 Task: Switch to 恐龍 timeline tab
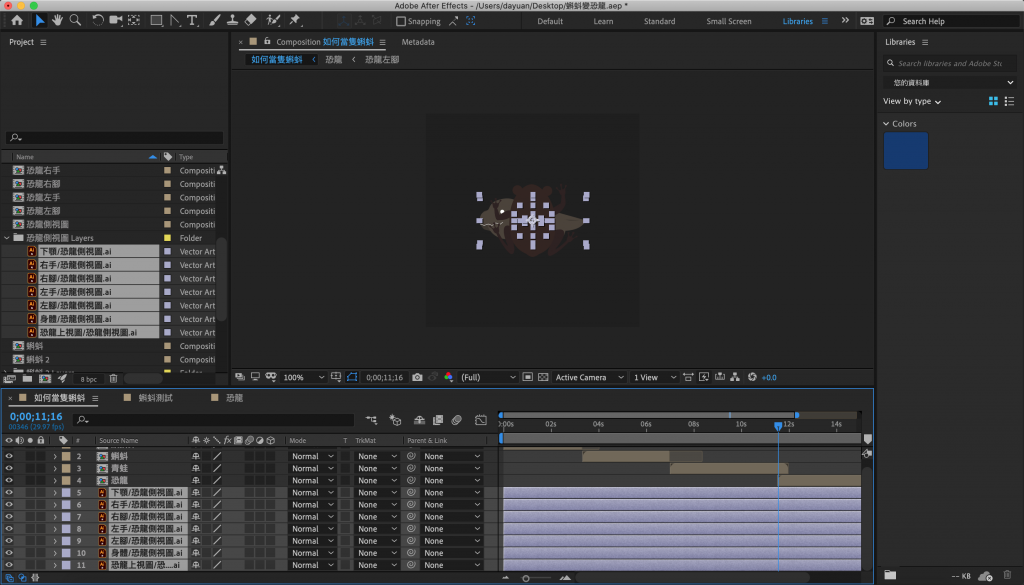pyautogui.click(x=234, y=398)
